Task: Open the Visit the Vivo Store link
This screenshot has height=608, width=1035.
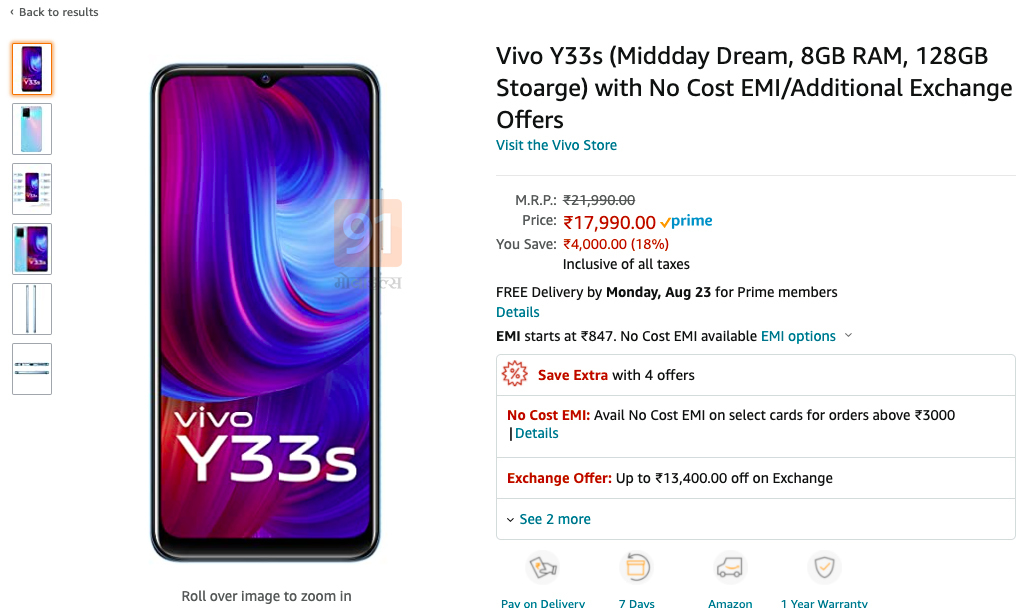Action: click(x=556, y=145)
